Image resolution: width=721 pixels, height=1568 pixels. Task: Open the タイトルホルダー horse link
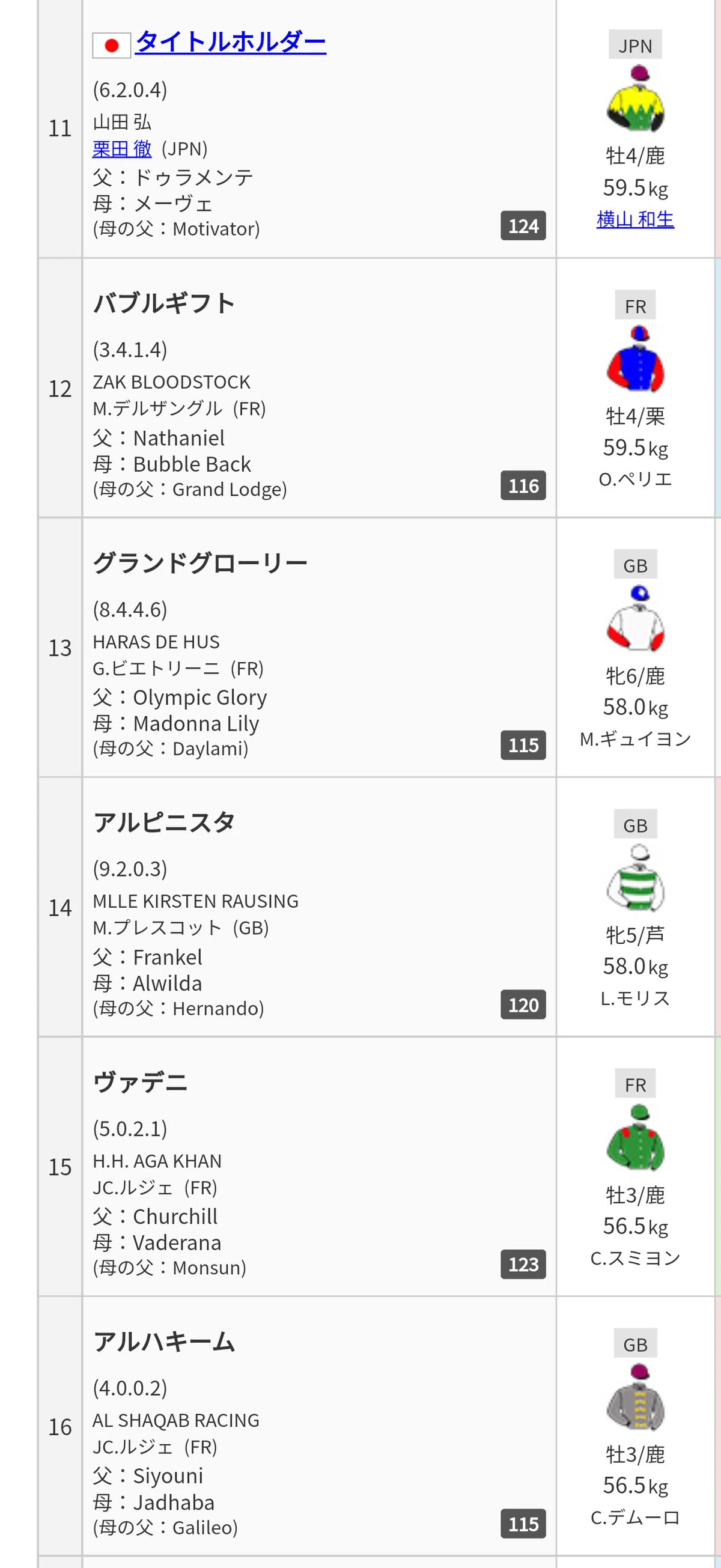pyautogui.click(x=231, y=42)
